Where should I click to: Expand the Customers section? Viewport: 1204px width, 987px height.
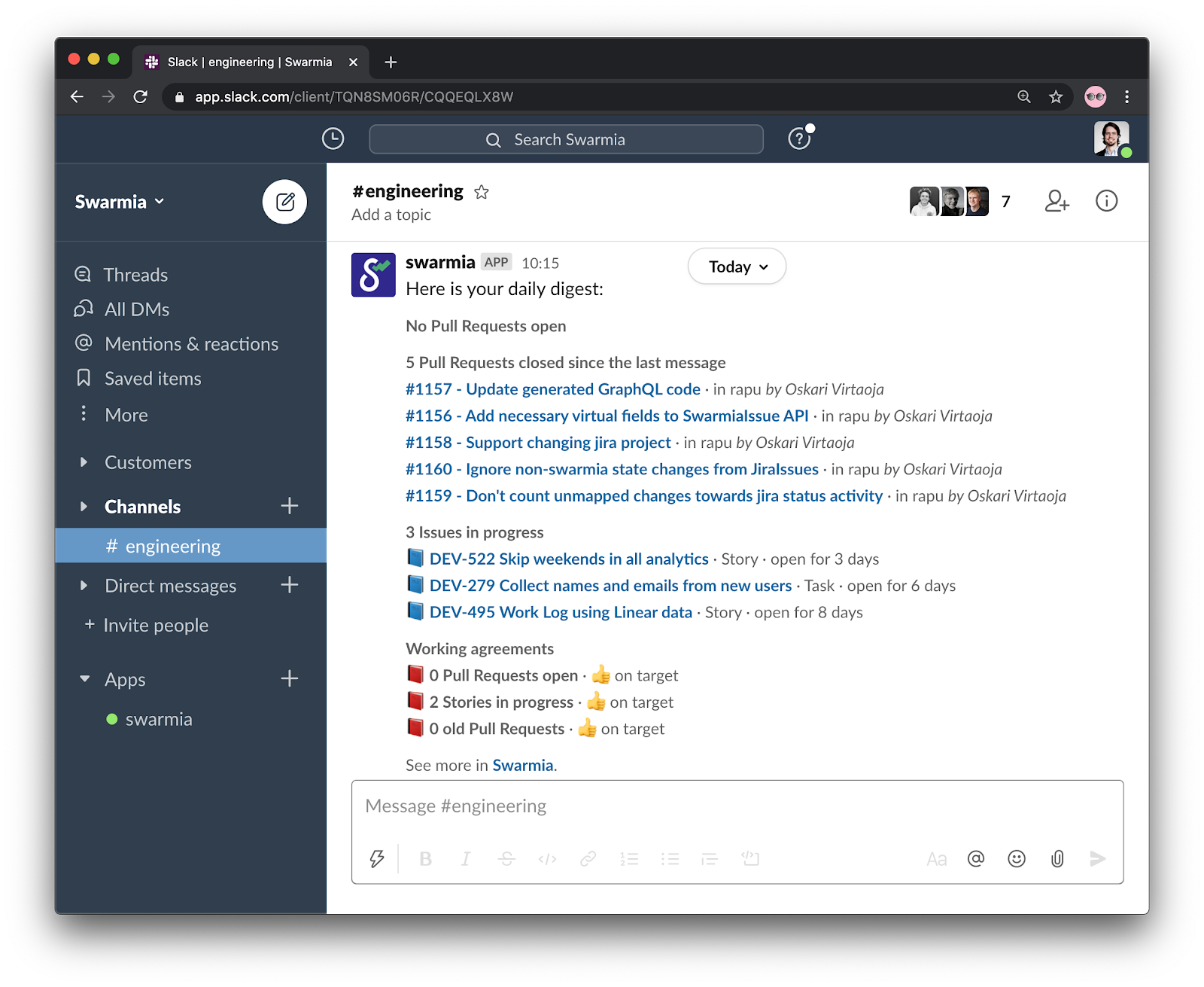pyautogui.click(x=84, y=462)
